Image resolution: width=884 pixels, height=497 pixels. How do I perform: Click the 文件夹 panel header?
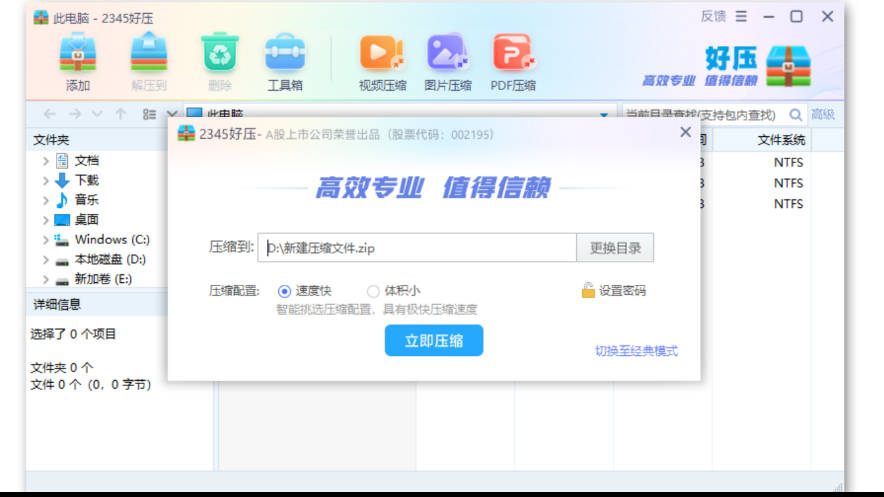(97, 140)
